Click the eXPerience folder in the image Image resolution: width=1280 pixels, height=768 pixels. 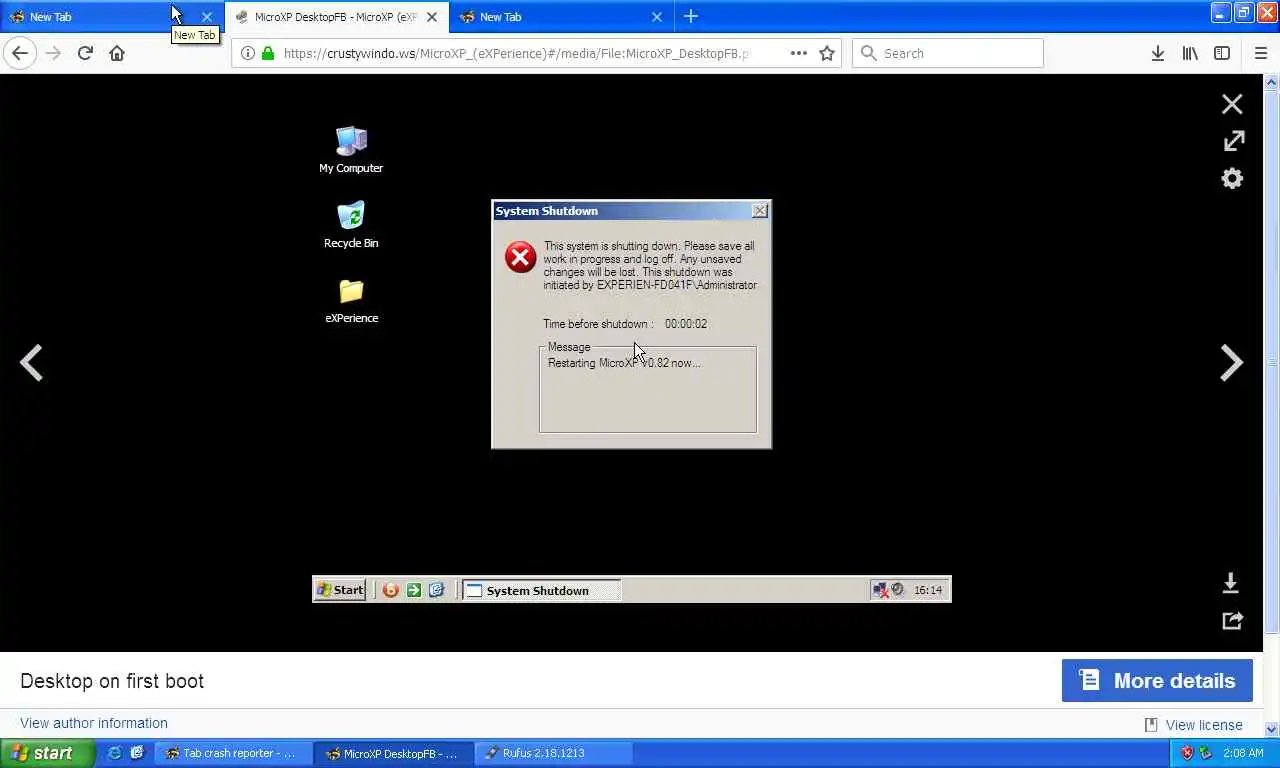click(351, 300)
